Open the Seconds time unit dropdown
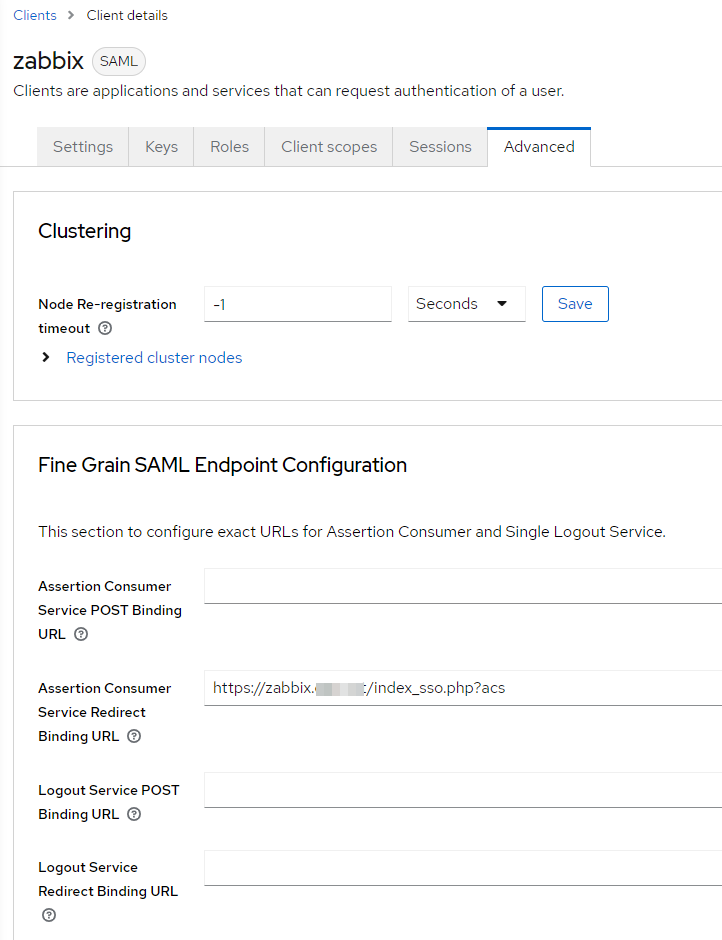Viewport: 722px width, 940px height. 466,304
